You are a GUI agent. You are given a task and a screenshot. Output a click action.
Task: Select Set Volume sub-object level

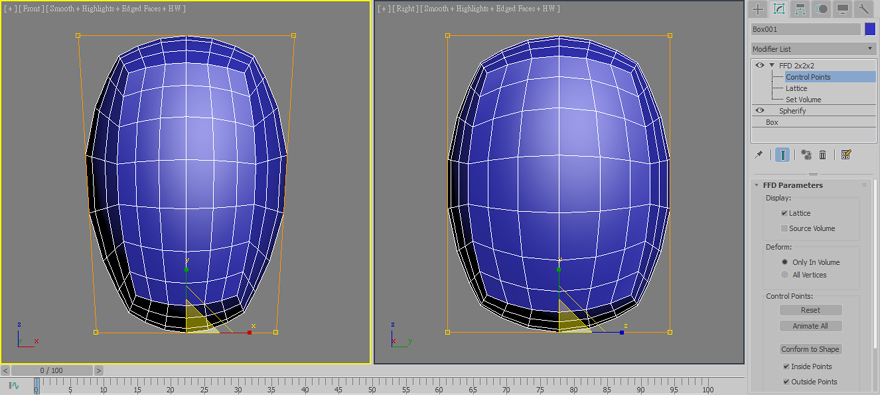tap(803, 99)
